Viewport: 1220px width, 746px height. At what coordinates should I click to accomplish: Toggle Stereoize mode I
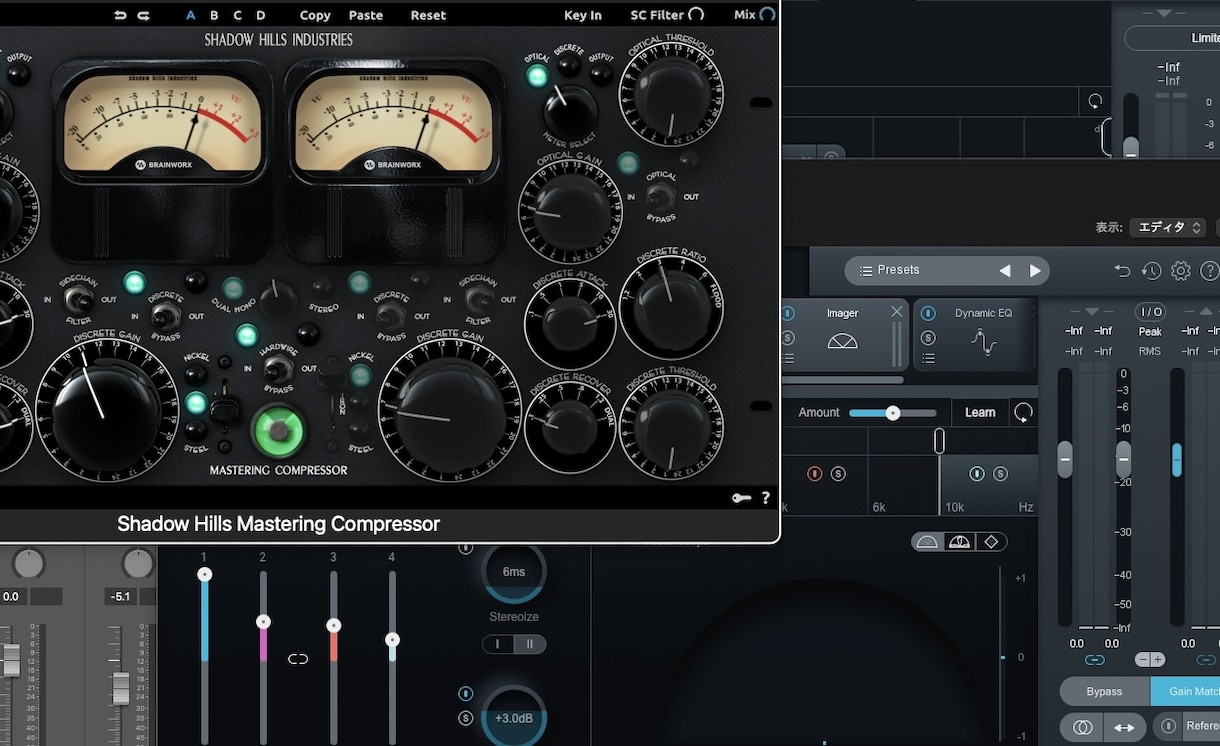tap(498, 644)
